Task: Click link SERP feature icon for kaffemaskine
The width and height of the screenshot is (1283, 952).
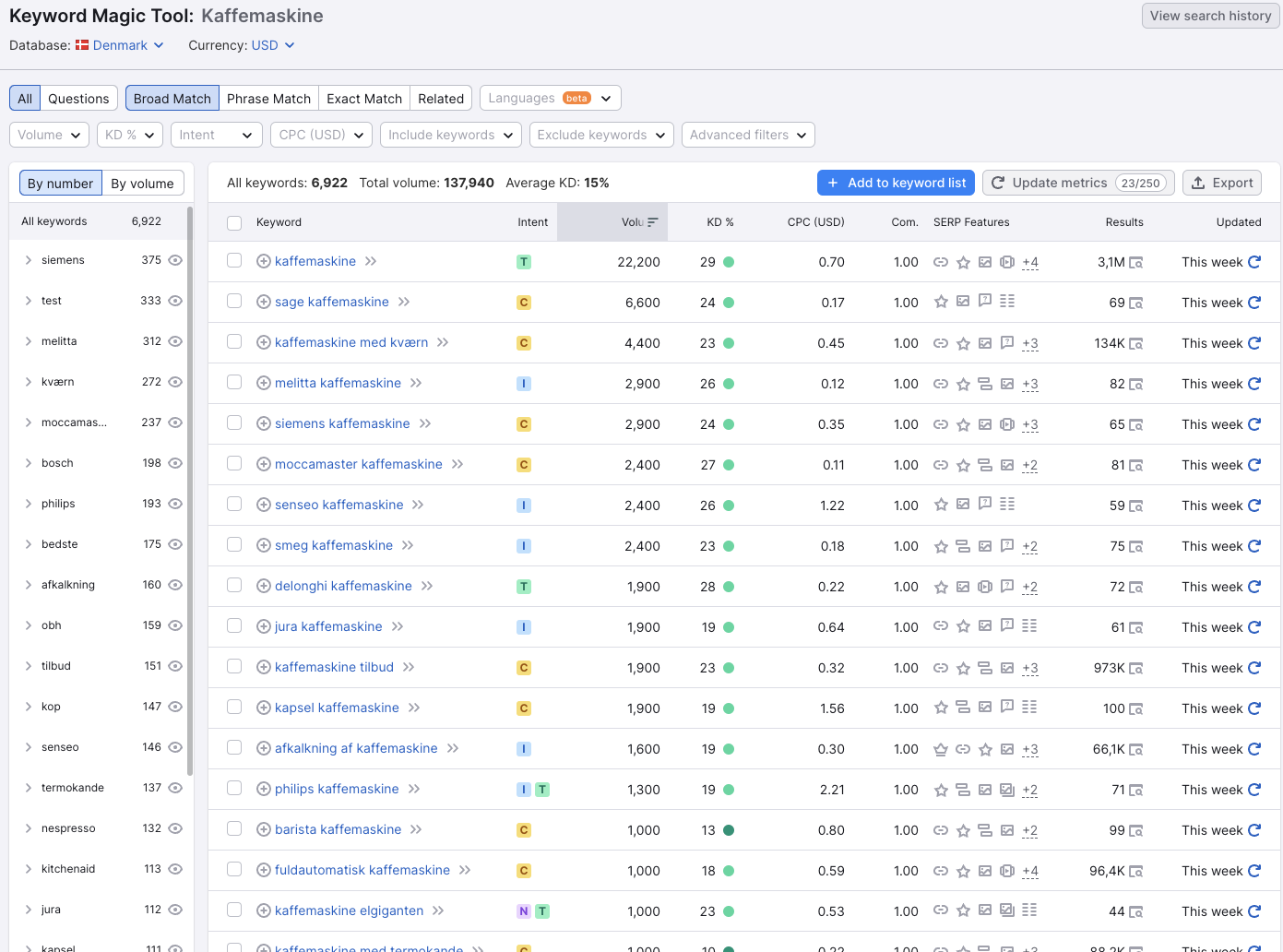Action: pyautogui.click(x=941, y=262)
